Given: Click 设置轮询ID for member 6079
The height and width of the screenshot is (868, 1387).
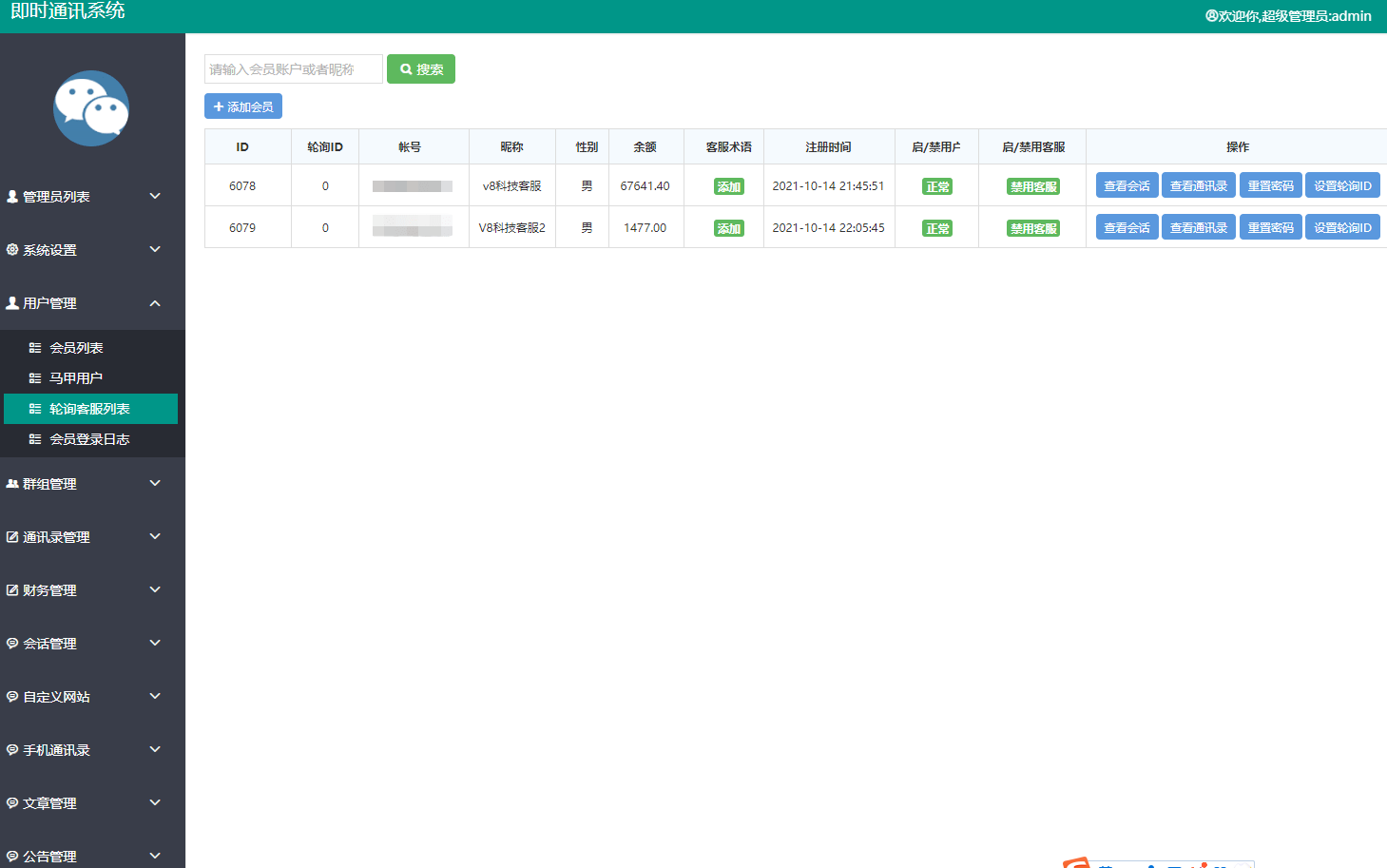Looking at the screenshot, I should click(x=1342, y=227).
